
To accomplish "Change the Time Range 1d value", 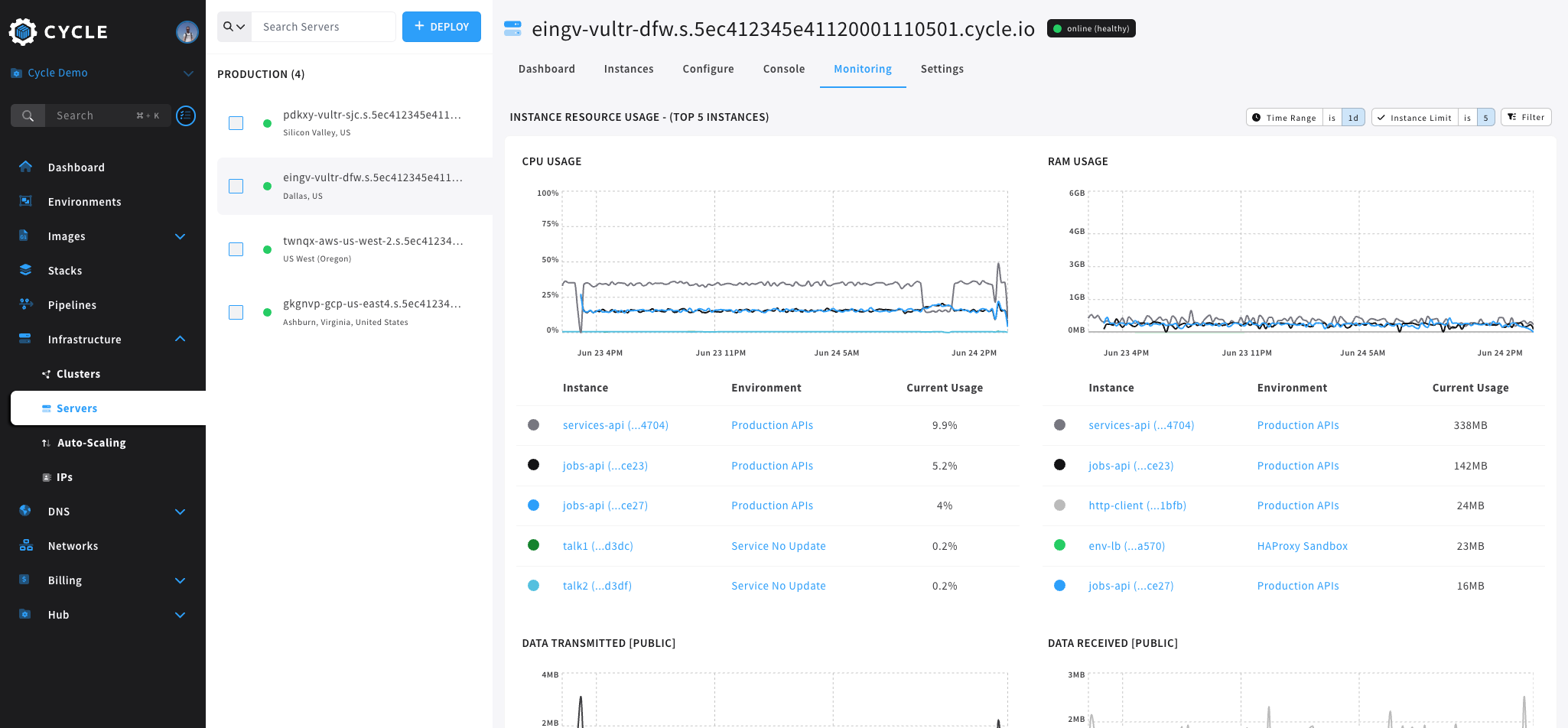I will point(1353,118).
